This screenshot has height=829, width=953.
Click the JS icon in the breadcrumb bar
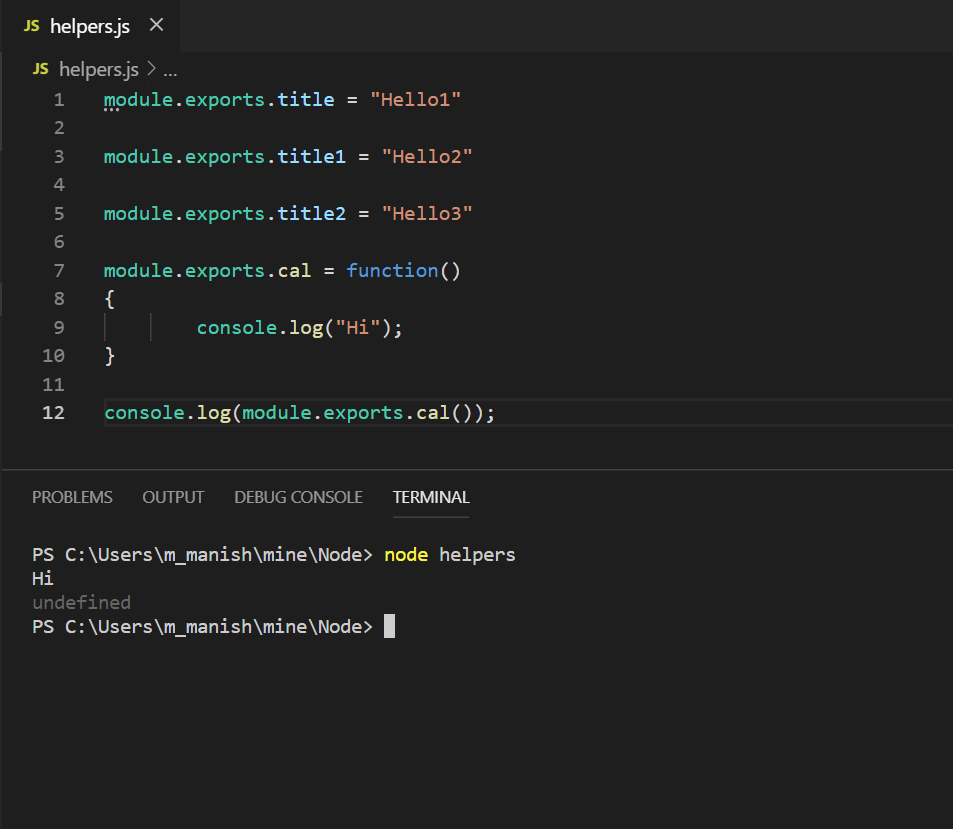[x=39, y=69]
